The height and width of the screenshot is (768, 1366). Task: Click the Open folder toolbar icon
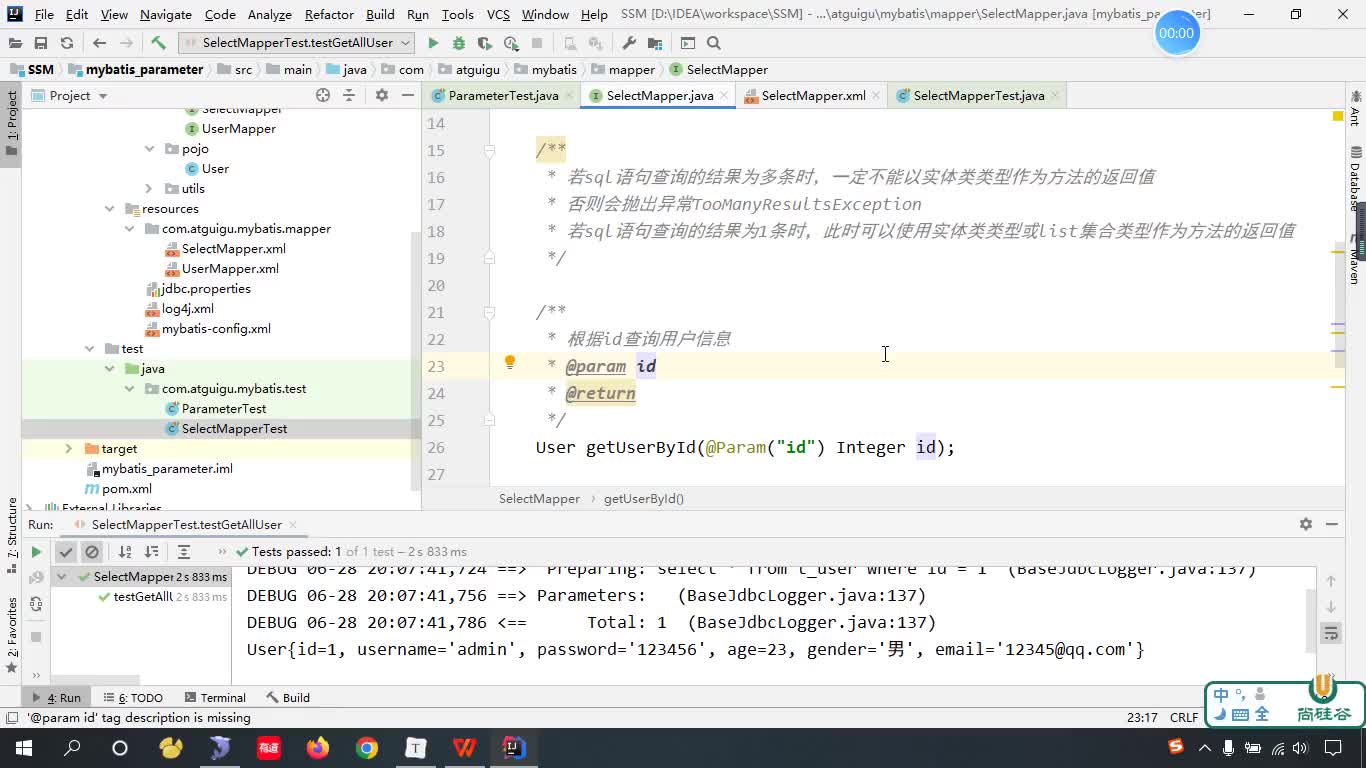coord(15,43)
